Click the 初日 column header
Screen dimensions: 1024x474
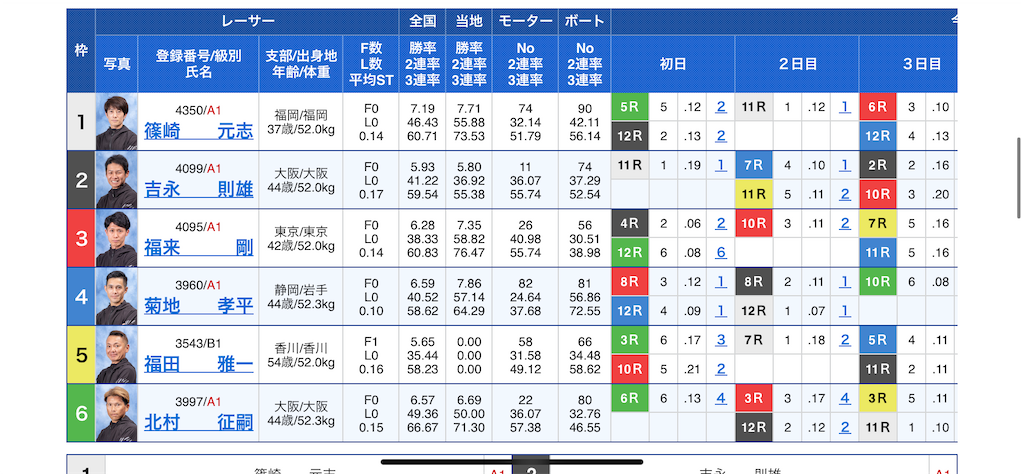point(673,64)
